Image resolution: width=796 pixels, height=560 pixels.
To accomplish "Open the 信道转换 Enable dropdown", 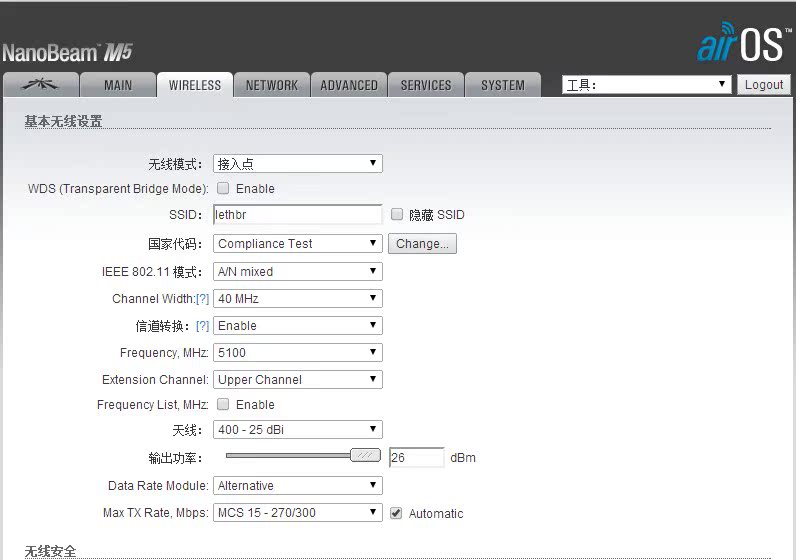I will tap(297, 325).
